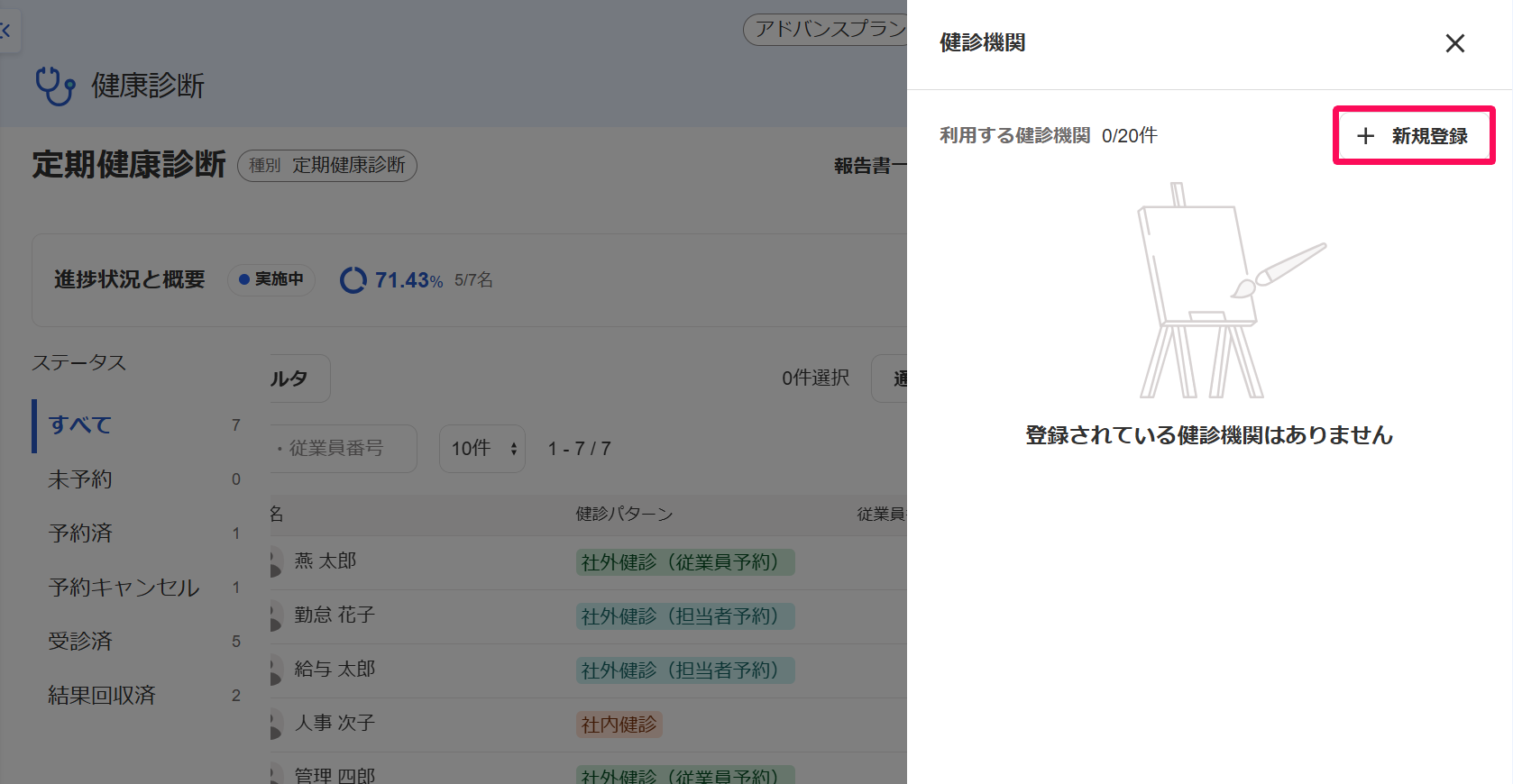Select the 未予約 status filter
1513x784 pixels.
tap(144, 479)
